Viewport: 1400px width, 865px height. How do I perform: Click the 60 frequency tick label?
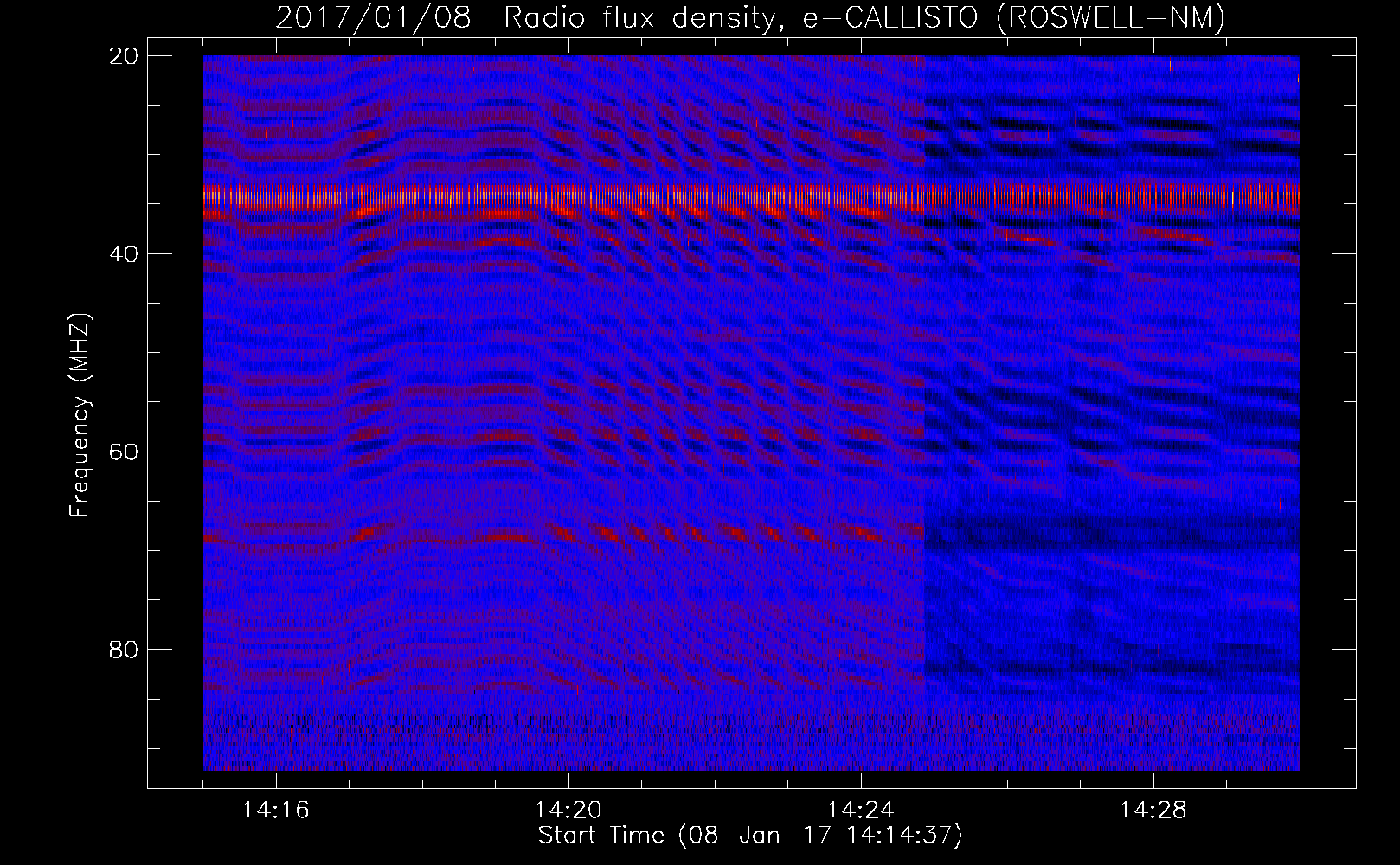(x=124, y=452)
